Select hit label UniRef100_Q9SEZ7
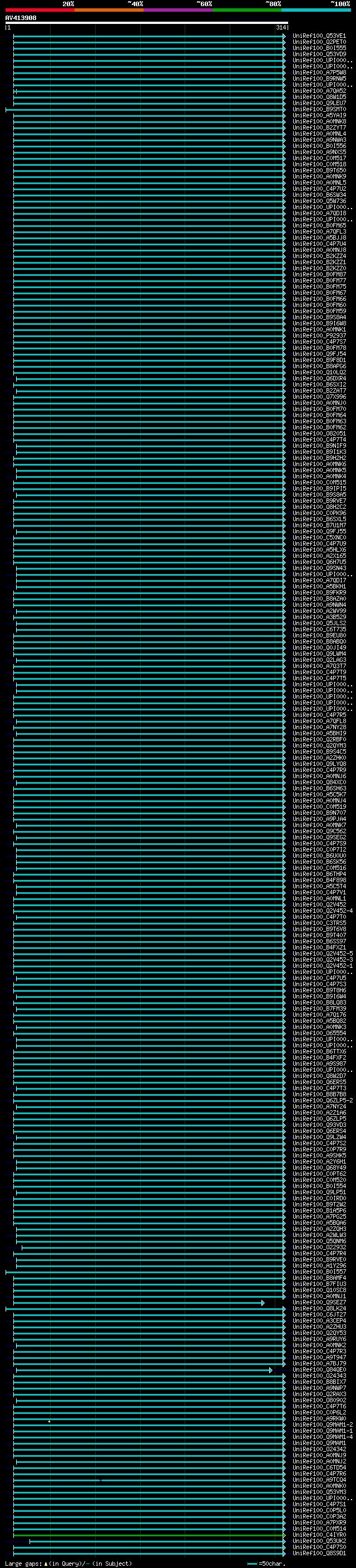 [319, 1302]
